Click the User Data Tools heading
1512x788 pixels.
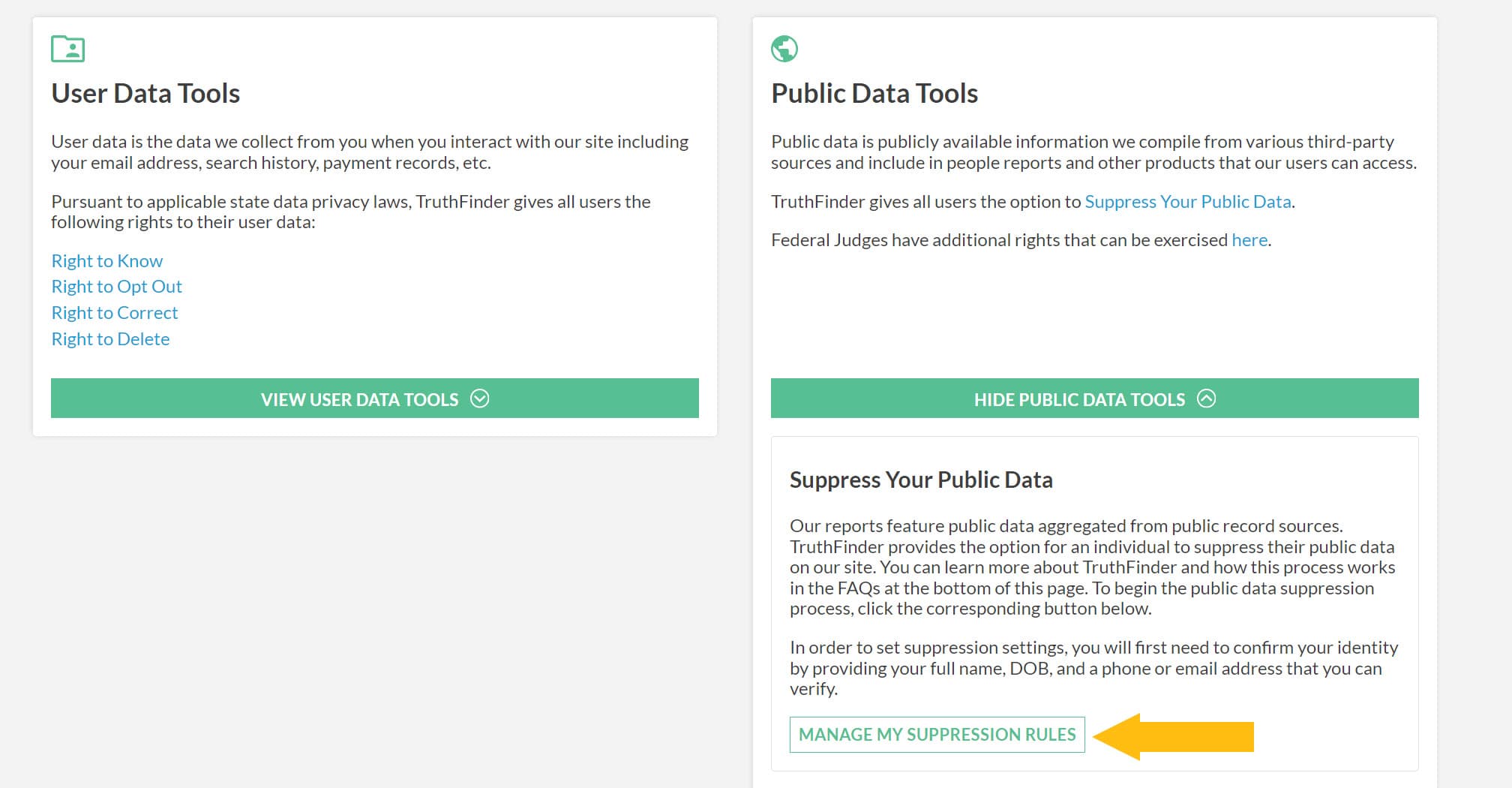tap(145, 94)
